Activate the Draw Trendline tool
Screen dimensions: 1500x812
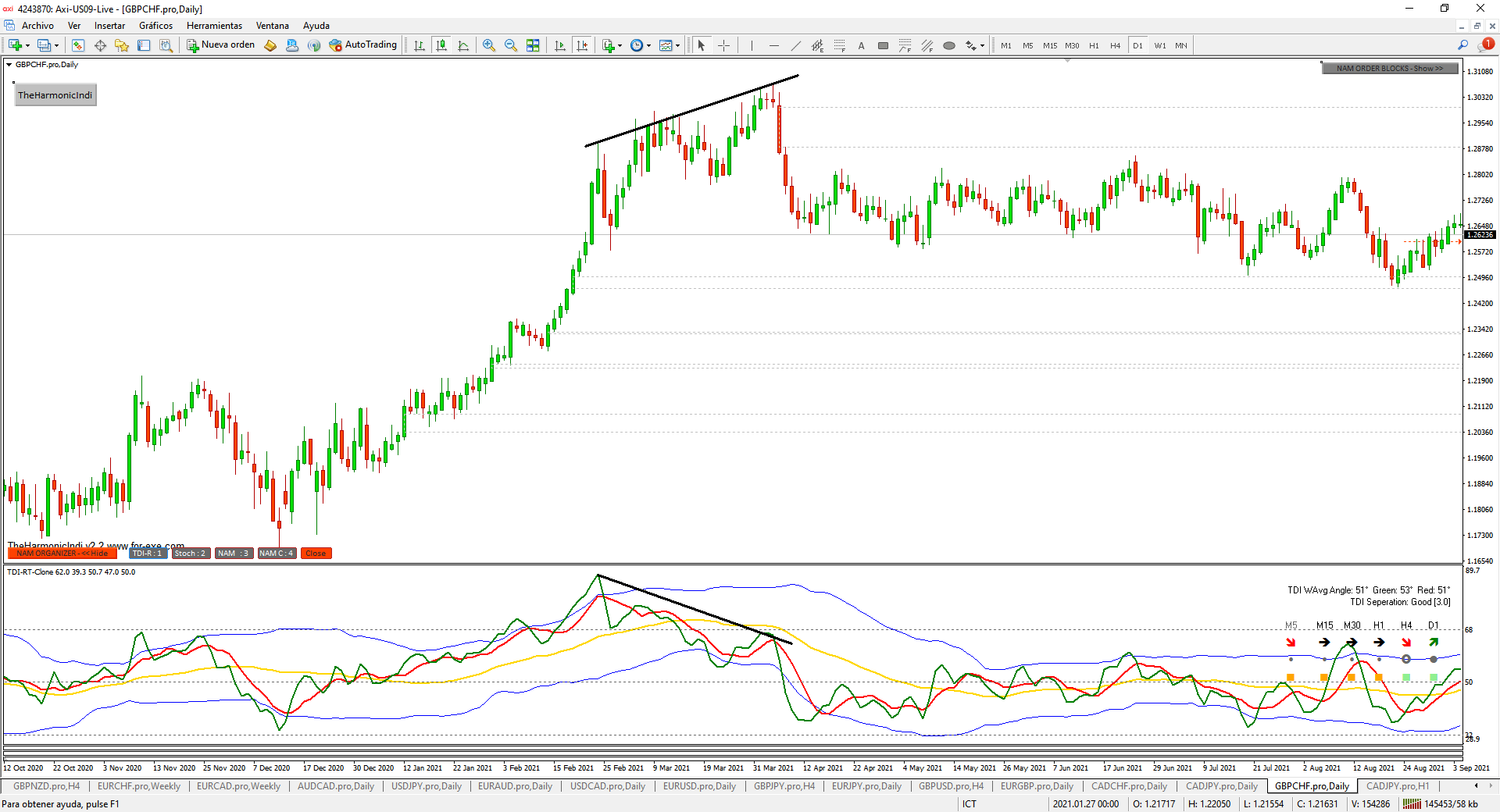[795, 45]
